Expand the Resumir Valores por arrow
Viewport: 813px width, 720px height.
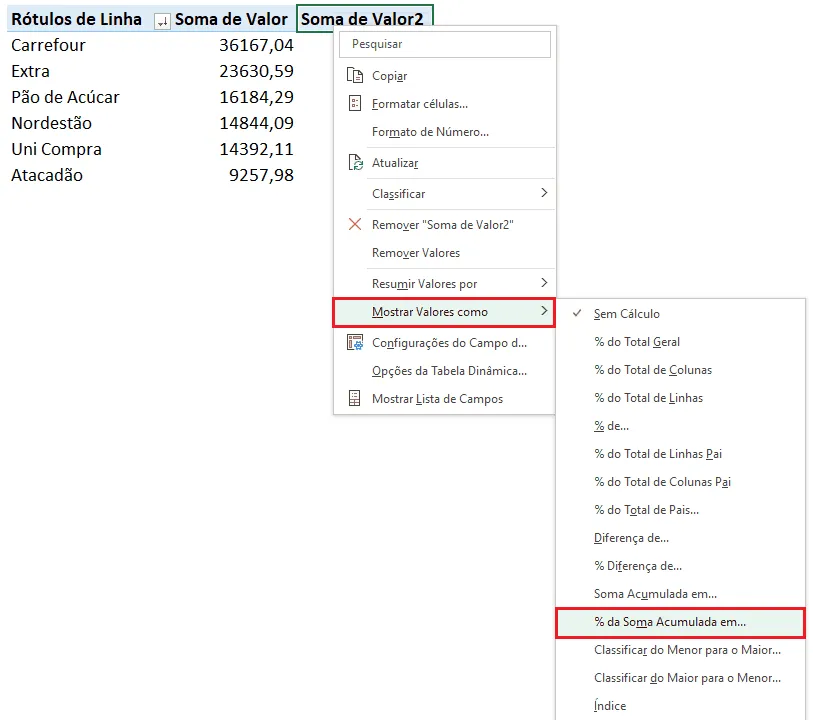(544, 283)
